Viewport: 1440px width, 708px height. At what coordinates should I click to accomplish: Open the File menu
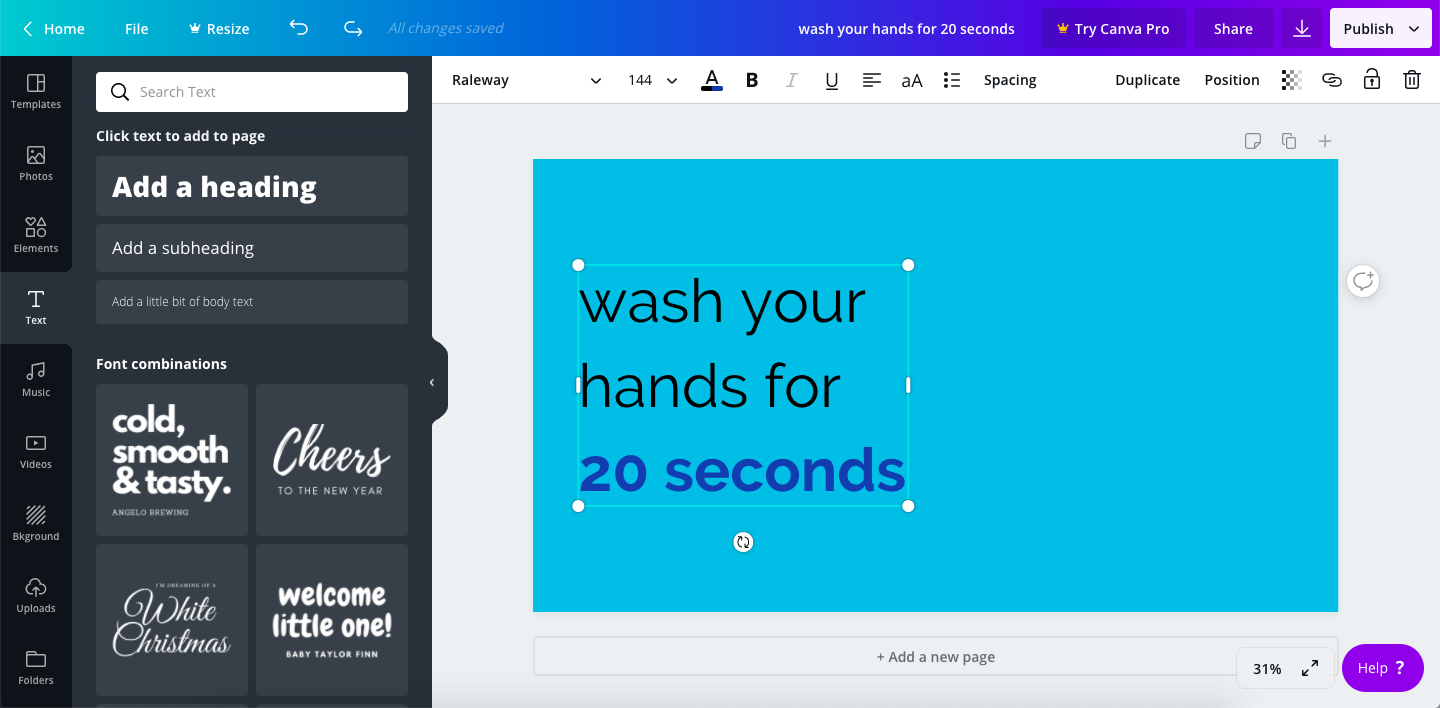[x=136, y=28]
